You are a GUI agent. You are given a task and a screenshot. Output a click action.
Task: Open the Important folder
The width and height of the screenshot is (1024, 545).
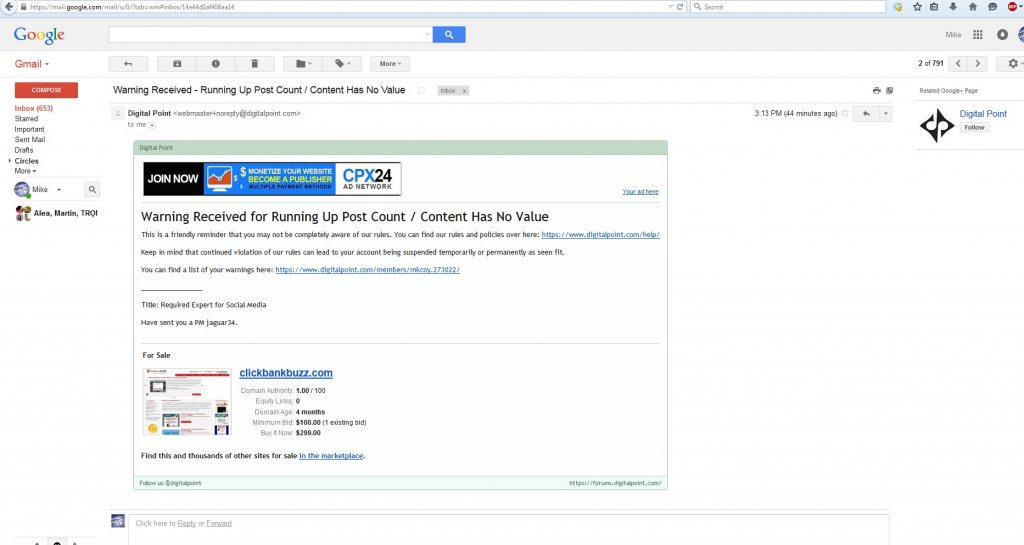(x=29, y=129)
